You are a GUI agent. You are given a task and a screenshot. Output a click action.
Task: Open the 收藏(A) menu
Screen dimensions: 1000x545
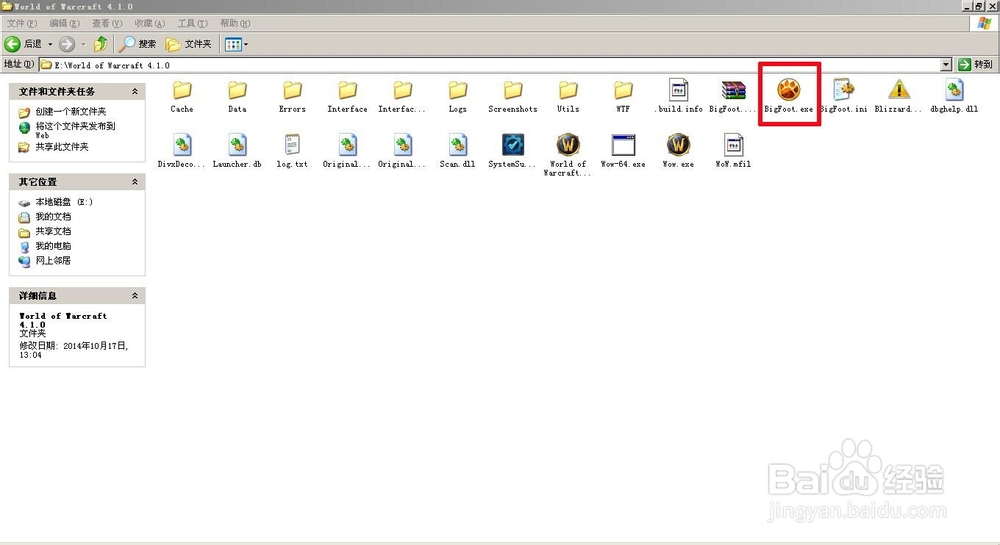pos(149,23)
